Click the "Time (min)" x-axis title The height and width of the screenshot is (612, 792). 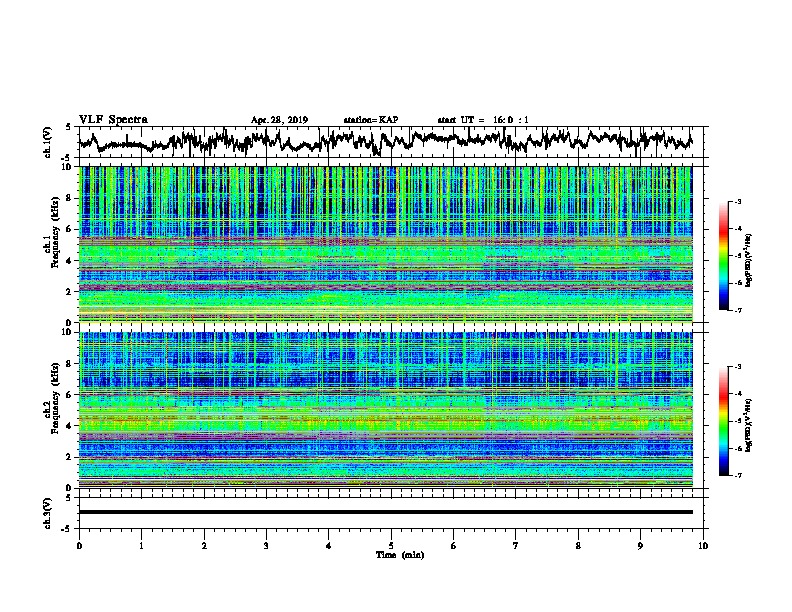coord(400,555)
